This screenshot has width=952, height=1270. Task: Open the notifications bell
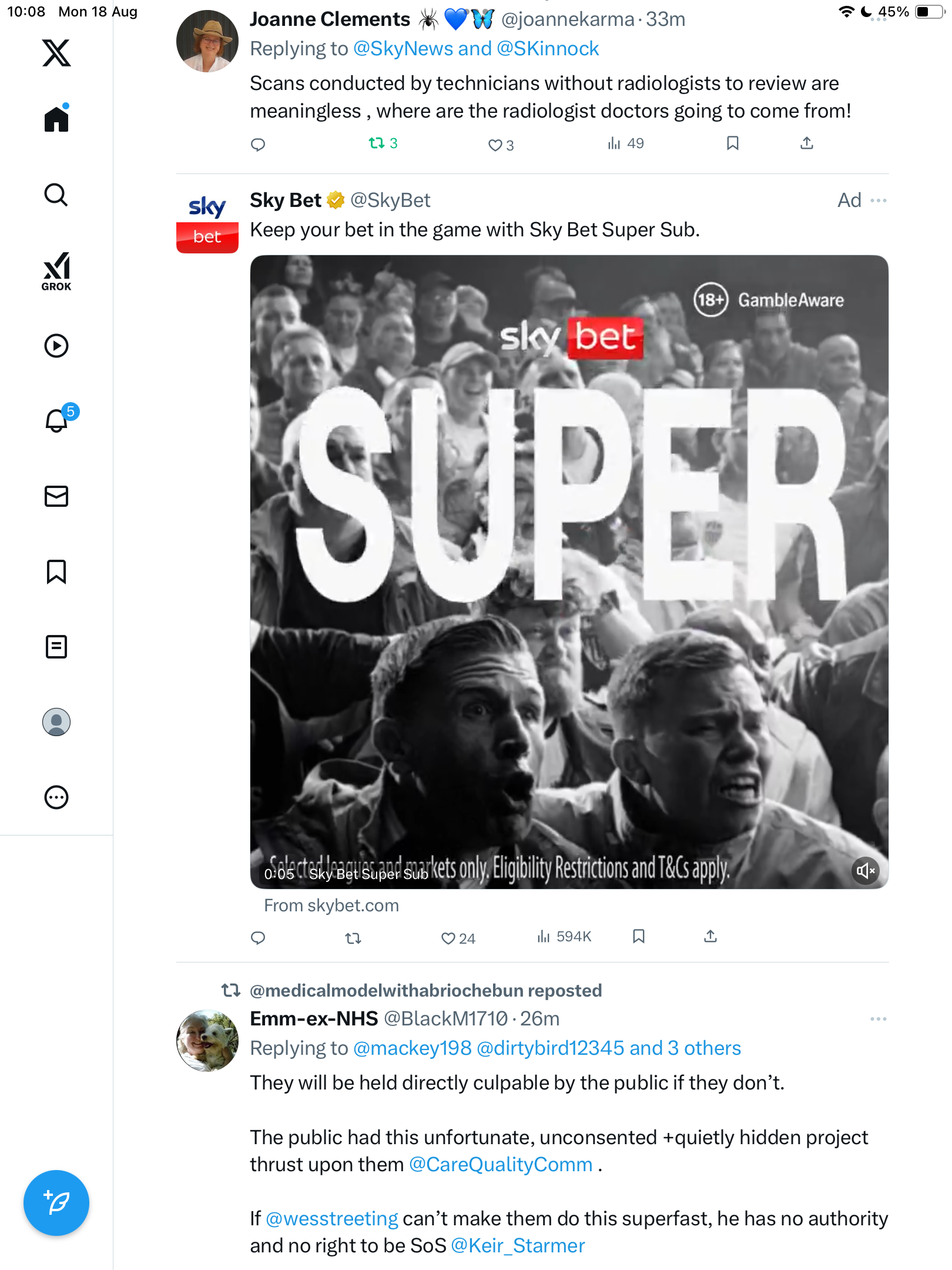[x=56, y=421]
